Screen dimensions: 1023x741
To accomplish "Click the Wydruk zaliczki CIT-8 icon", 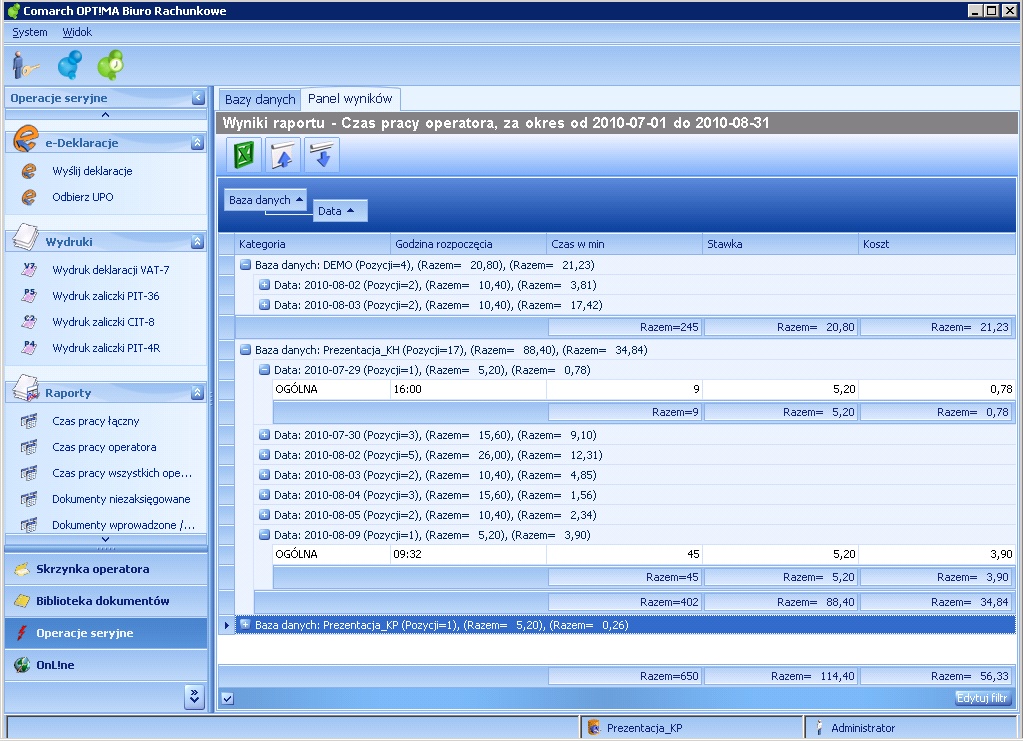I will tap(29, 322).
